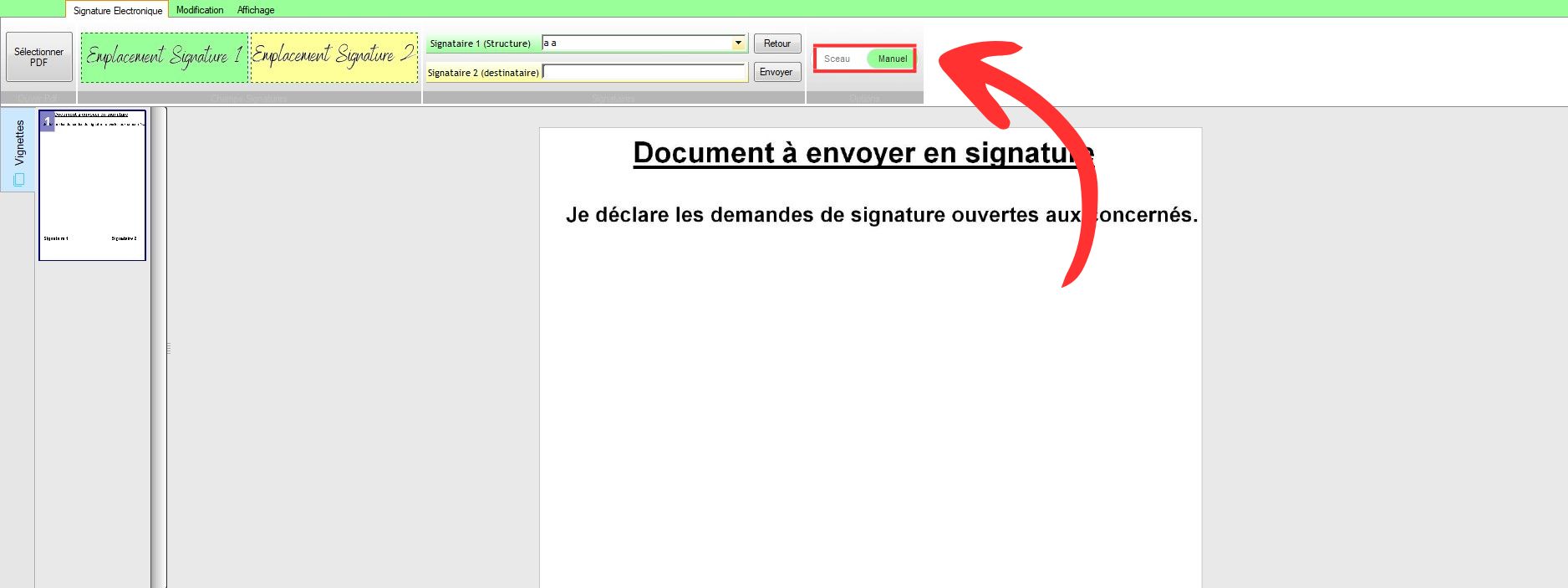This screenshot has width=1568, height=588.
Task: Click the Signataire 1 combo box text area
Action: 635,43
